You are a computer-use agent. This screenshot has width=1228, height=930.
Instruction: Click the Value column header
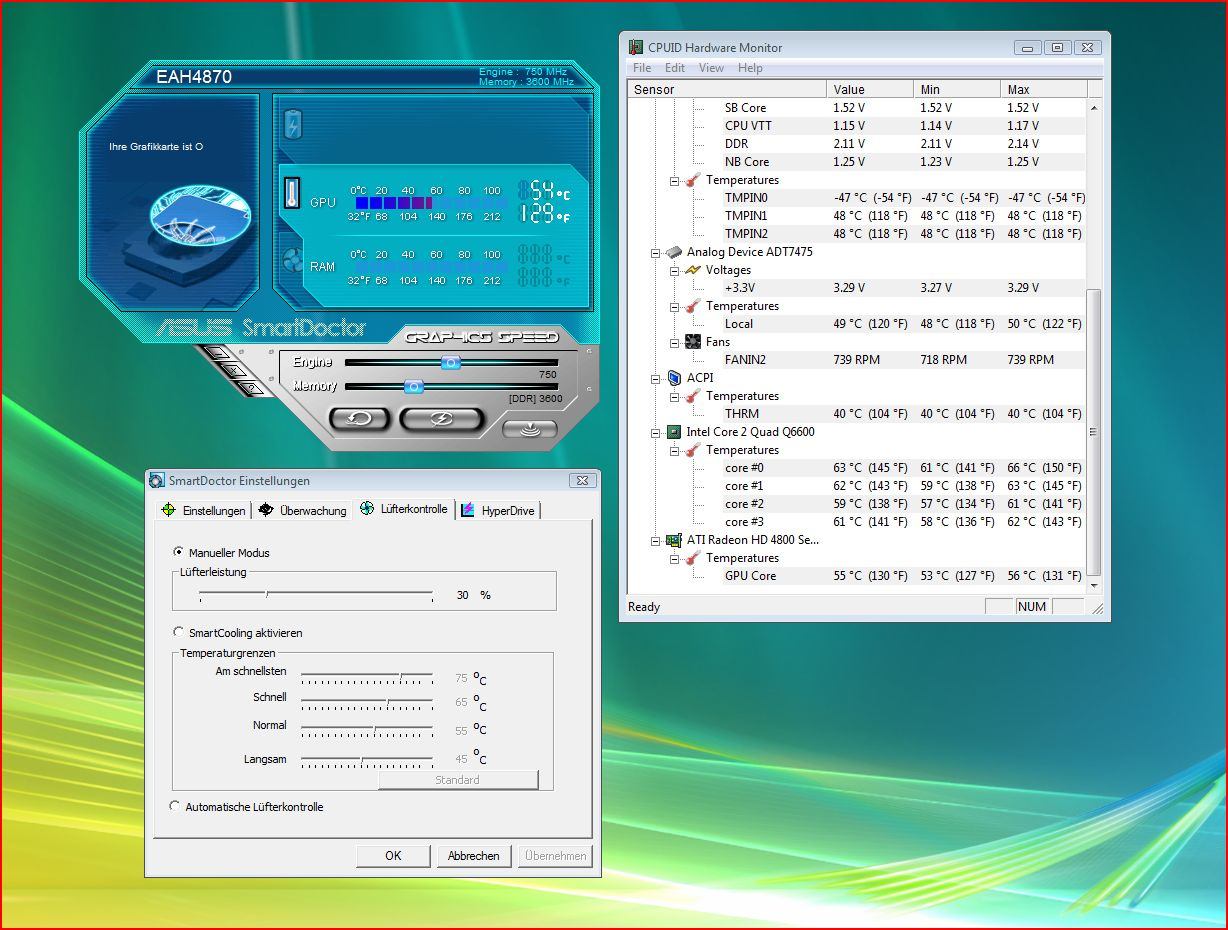click(870, 89)
